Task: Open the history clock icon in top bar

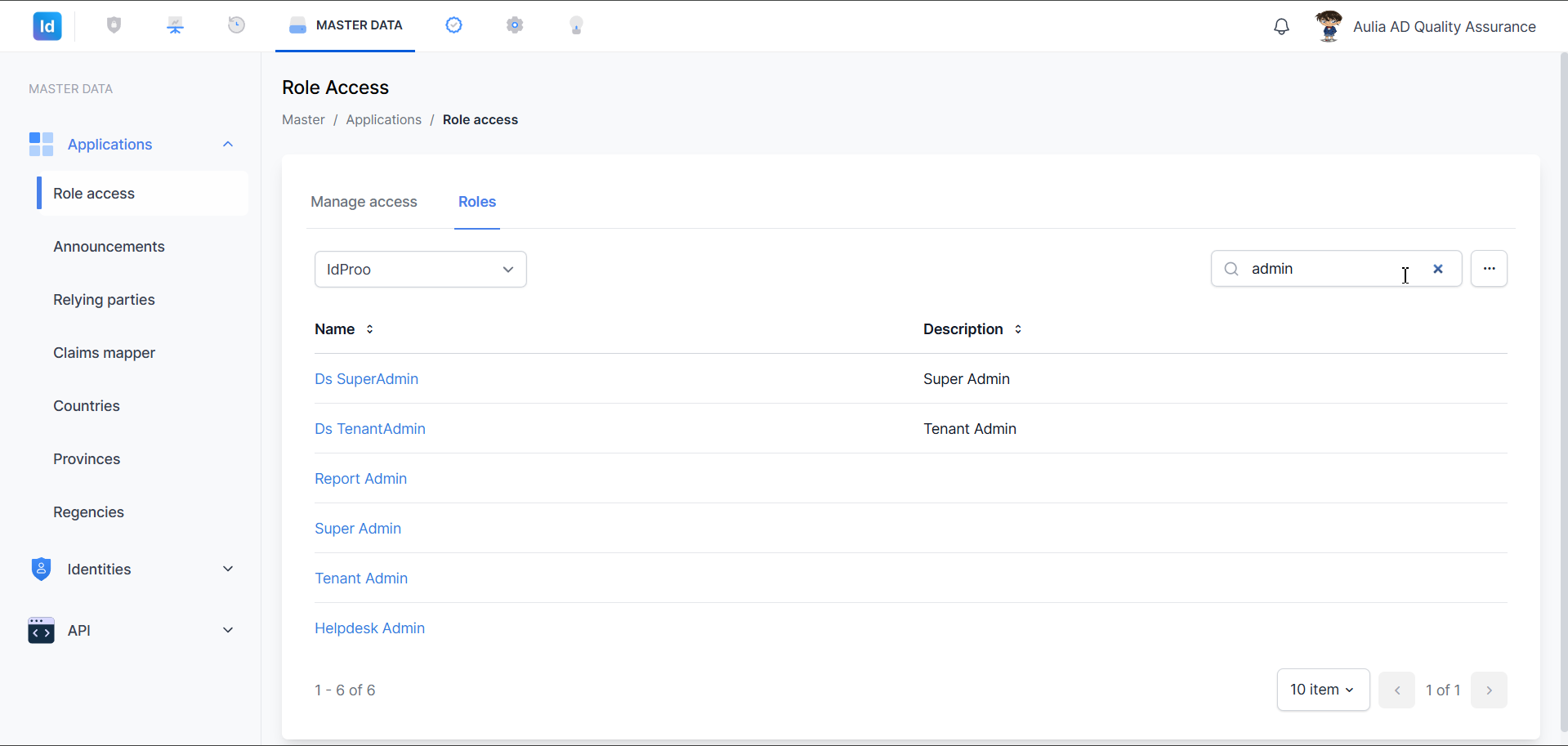Action: [x=236, y=25]
